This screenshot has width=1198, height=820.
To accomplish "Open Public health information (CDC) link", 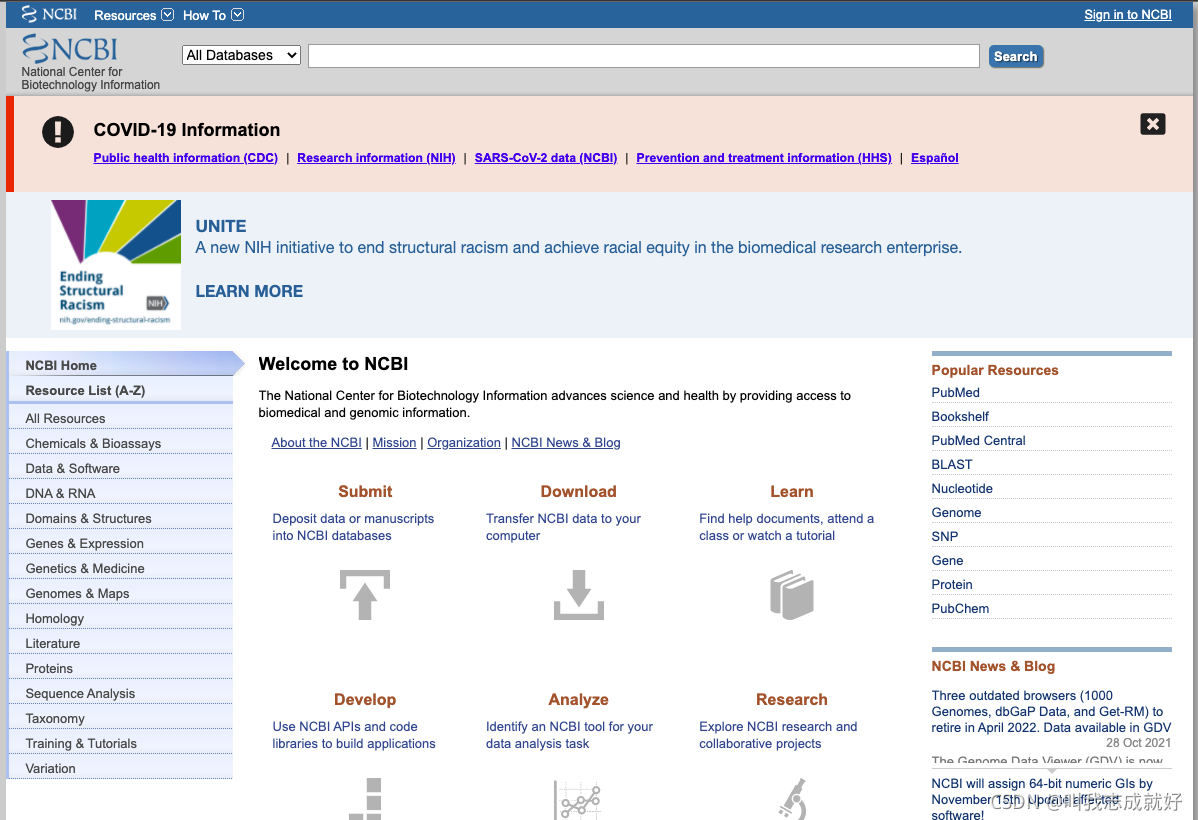I will (x=186, y=157).
